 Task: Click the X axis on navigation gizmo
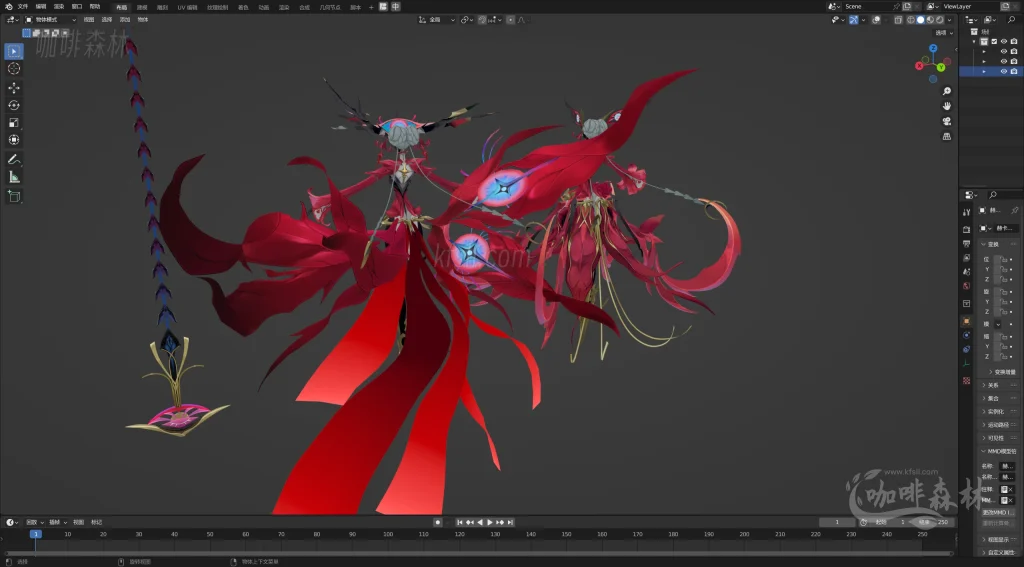(920, 65)
